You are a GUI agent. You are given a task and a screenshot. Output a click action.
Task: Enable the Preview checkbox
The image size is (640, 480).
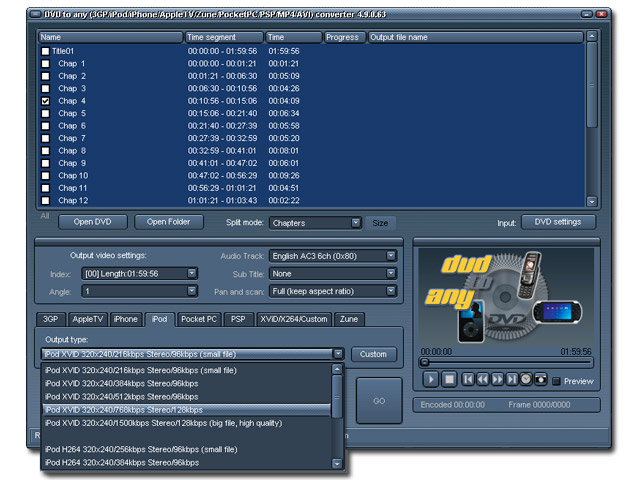pyautogui.click(x=556, y=381)
